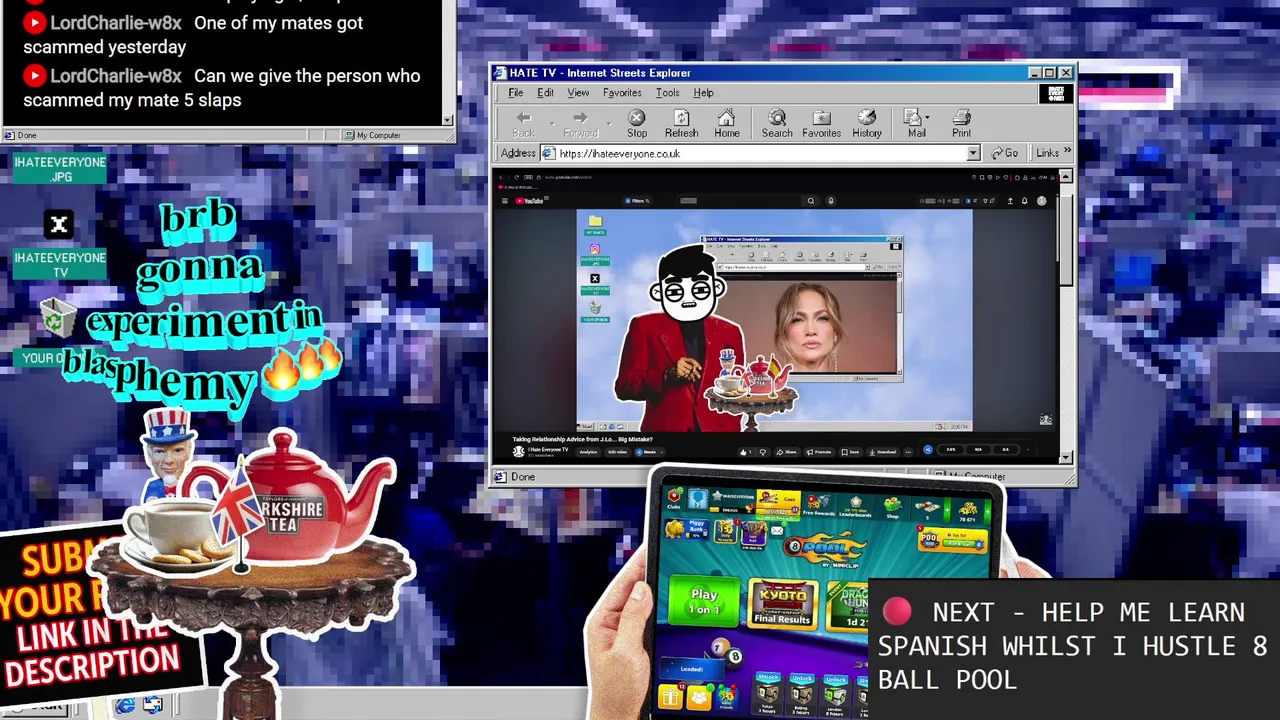Tap the Kyoto Final Results tile
This screenshot has width=1280, height=720.
782,605
